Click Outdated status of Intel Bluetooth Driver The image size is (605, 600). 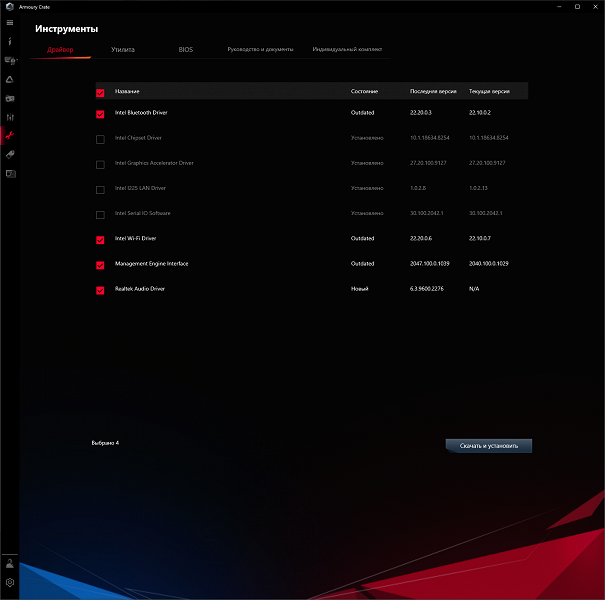[x=362, y=113]
